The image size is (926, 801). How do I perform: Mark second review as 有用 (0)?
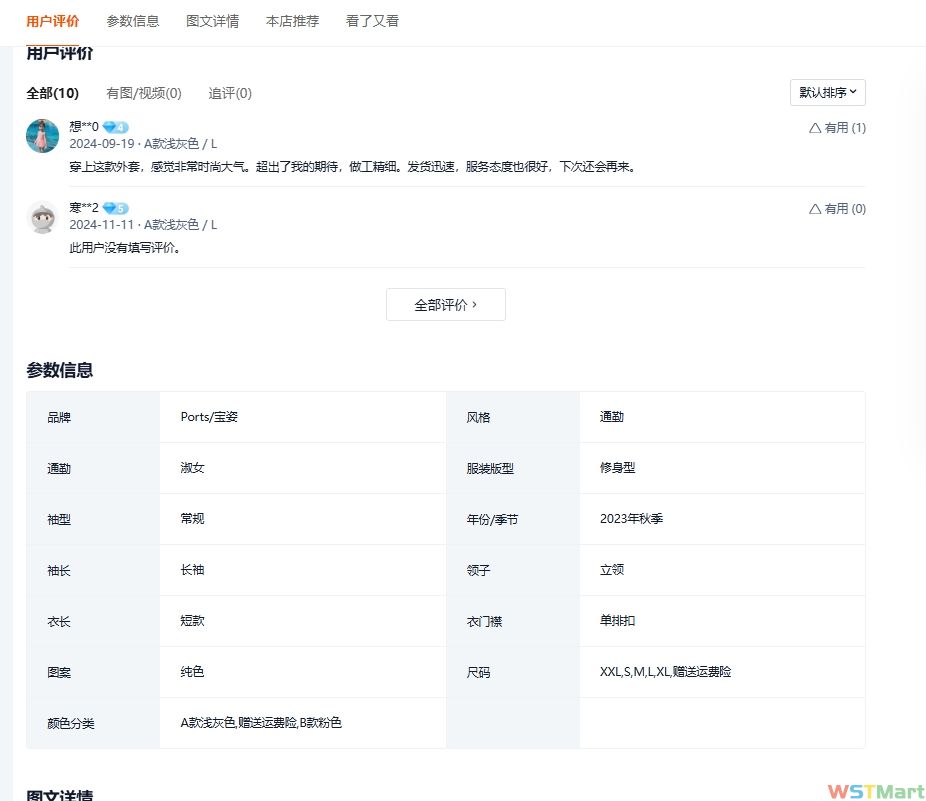(837, 209)
